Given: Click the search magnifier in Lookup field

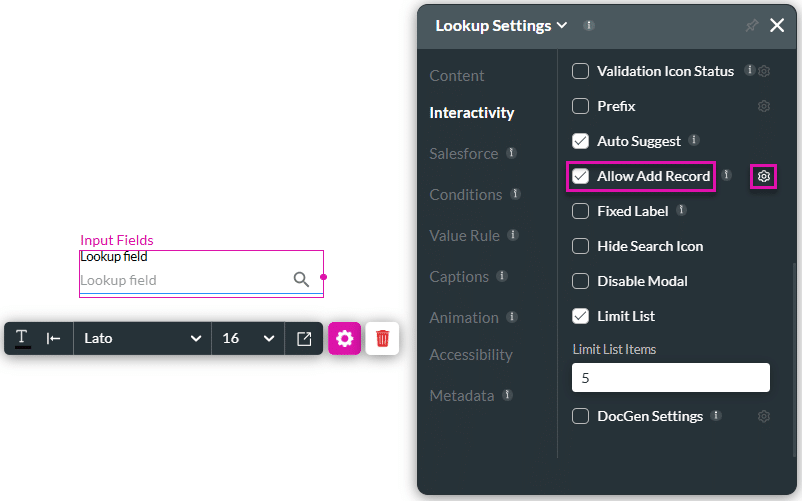Looking at the screenshot, I should (301, 279).
